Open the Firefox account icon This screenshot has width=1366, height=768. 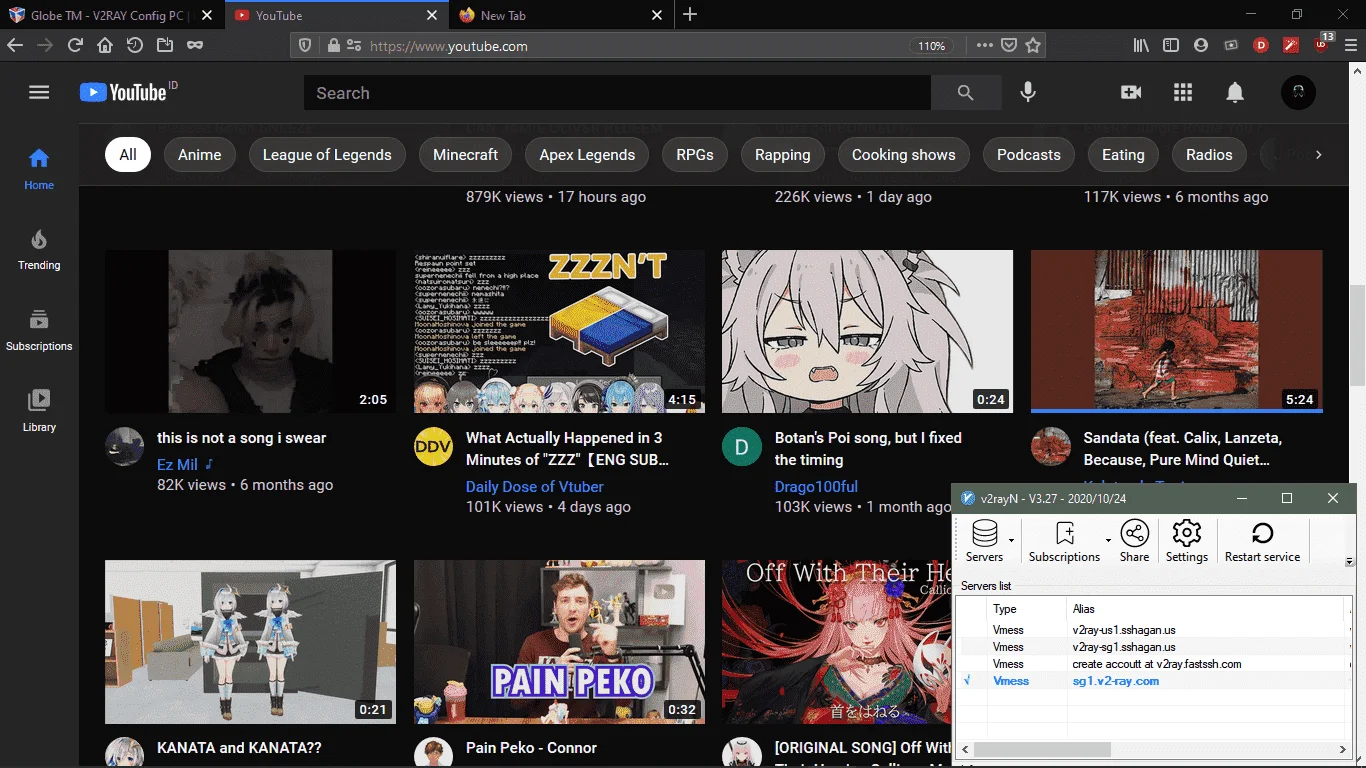(x=1201, y=45)
